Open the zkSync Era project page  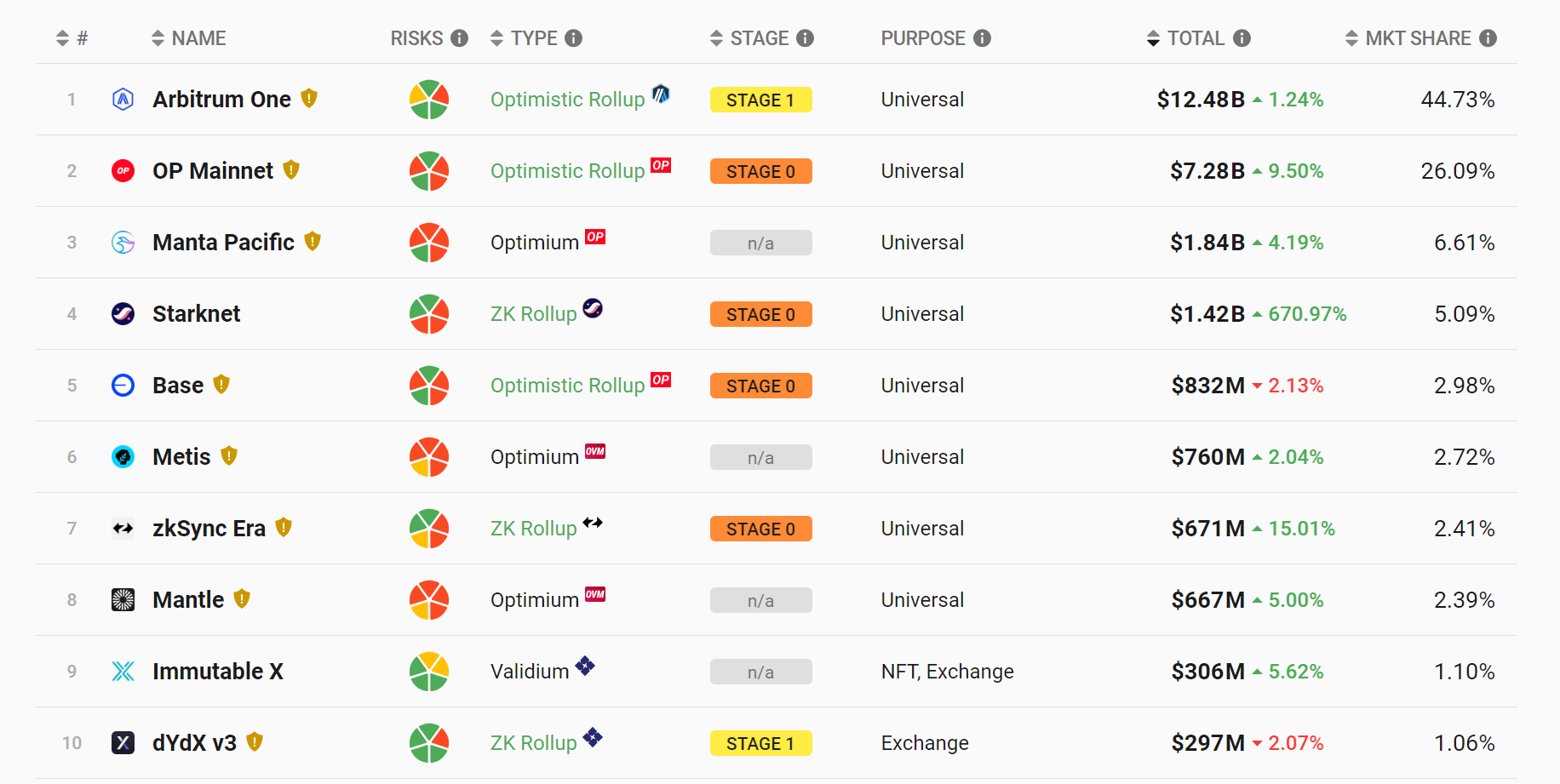pos(209,529)
